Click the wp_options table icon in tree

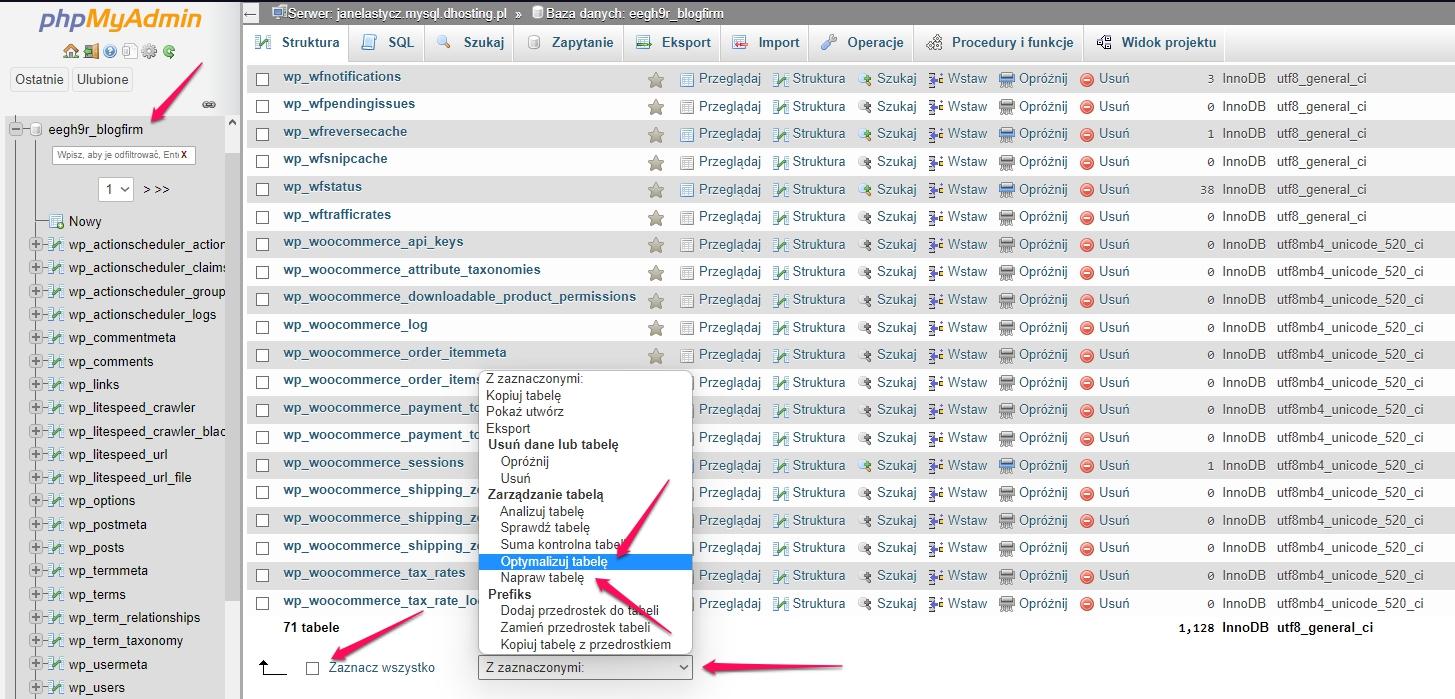click(57, 501)
